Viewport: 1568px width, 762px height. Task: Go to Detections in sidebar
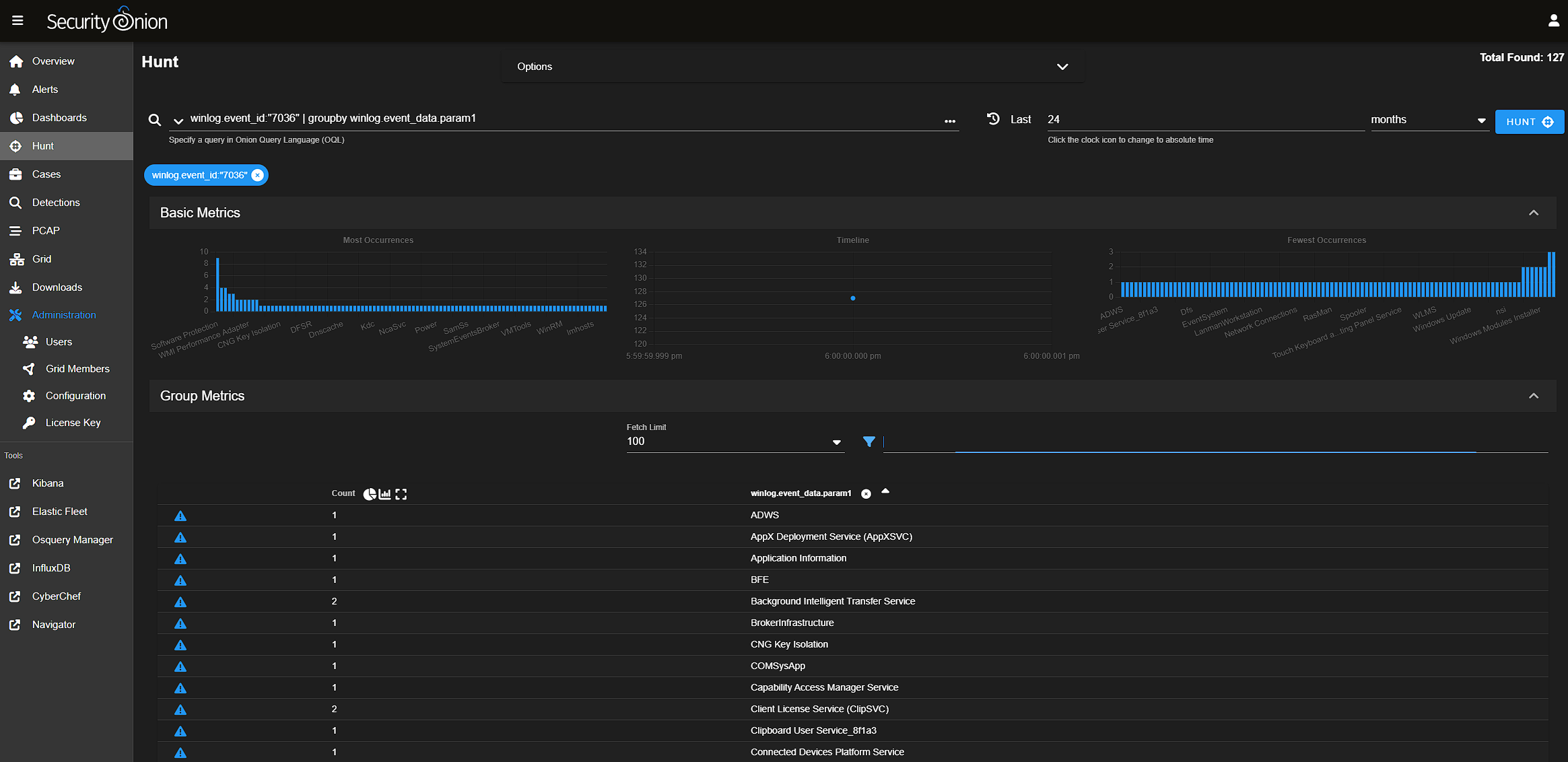pos(56,203)
